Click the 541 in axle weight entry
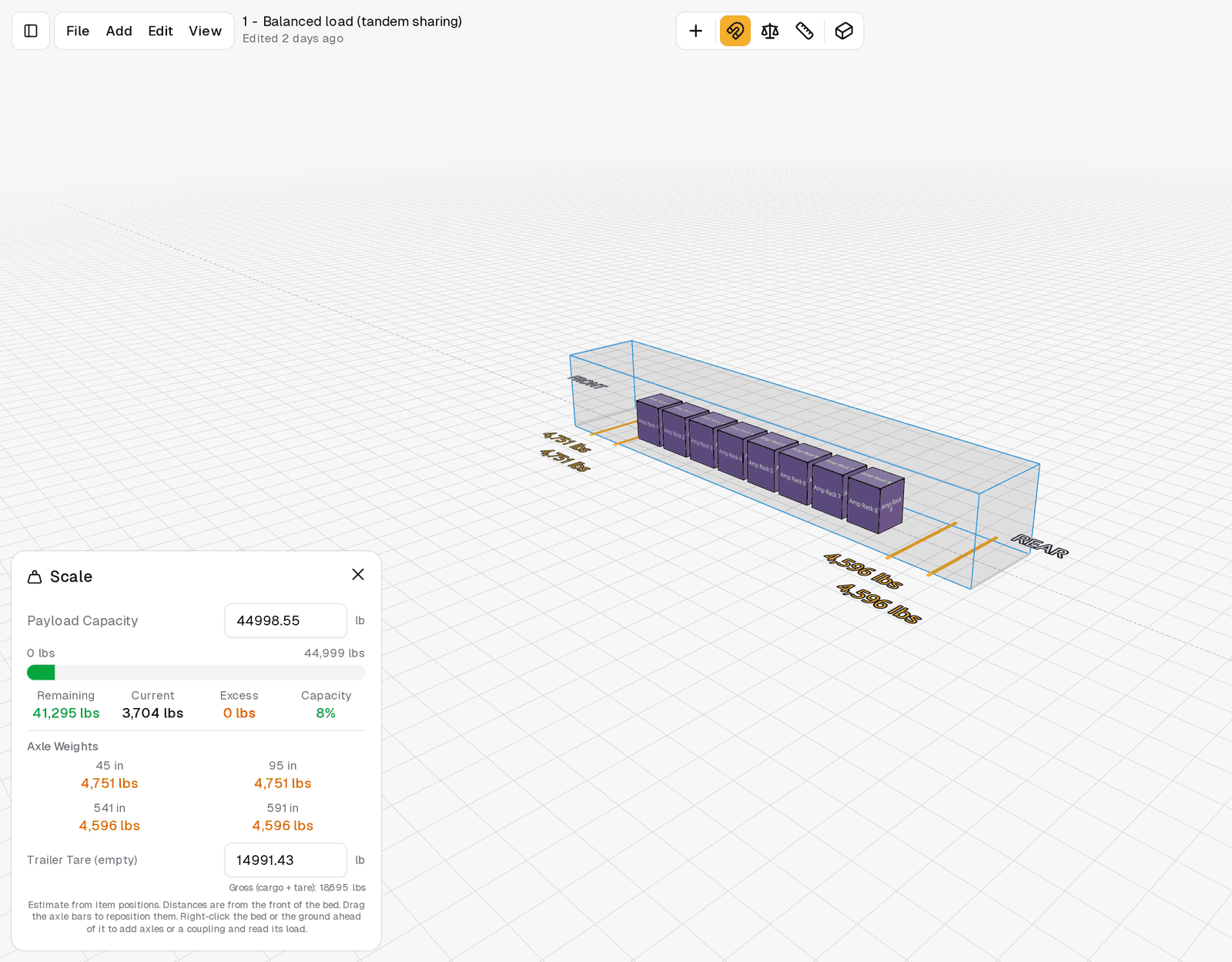The width and height of the screenshot is (1232, 962). click(109, 817)
